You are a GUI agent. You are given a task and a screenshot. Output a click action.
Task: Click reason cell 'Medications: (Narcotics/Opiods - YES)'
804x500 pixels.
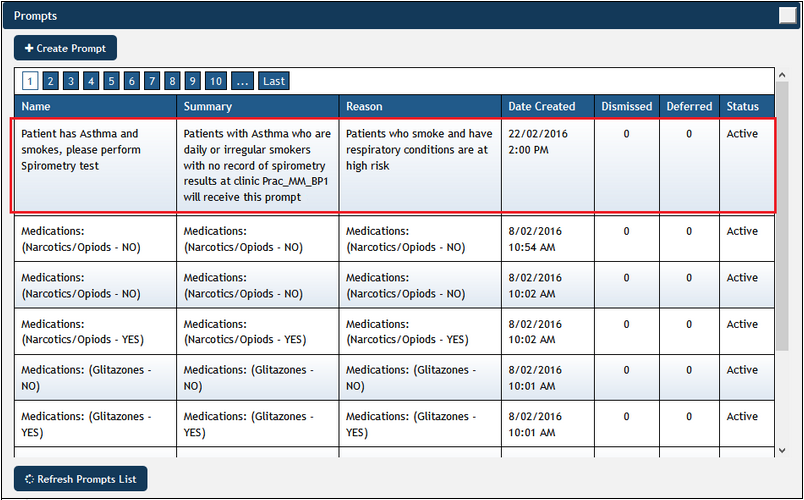pyautogui.click(x=420, y=331)
